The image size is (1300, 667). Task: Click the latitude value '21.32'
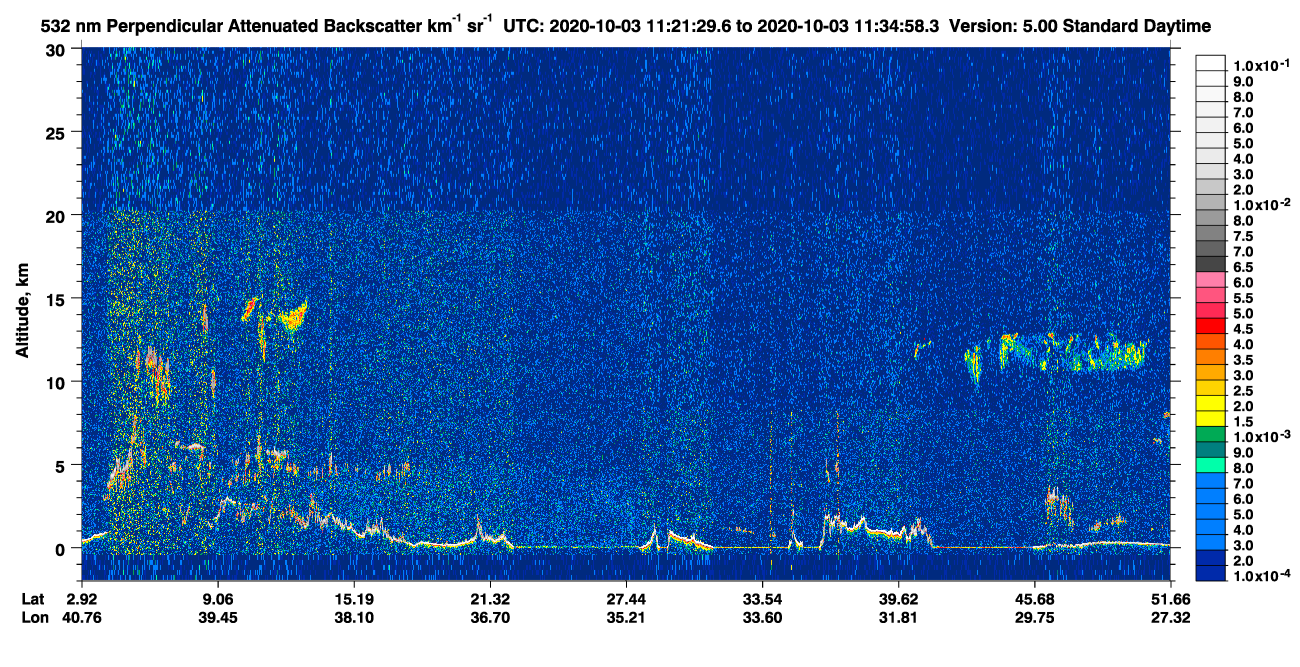[489, 598]
